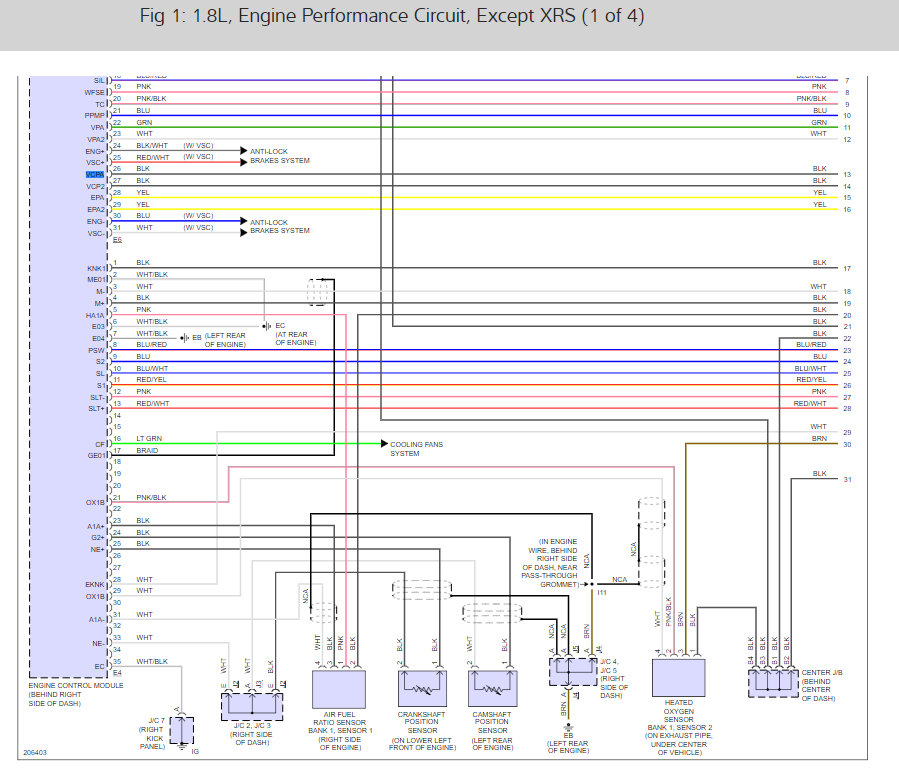The width and height of the screenshot is (899, 781).
Task: Click the J/C 4, J/C 5 connector block
Action: click(573, 671)
